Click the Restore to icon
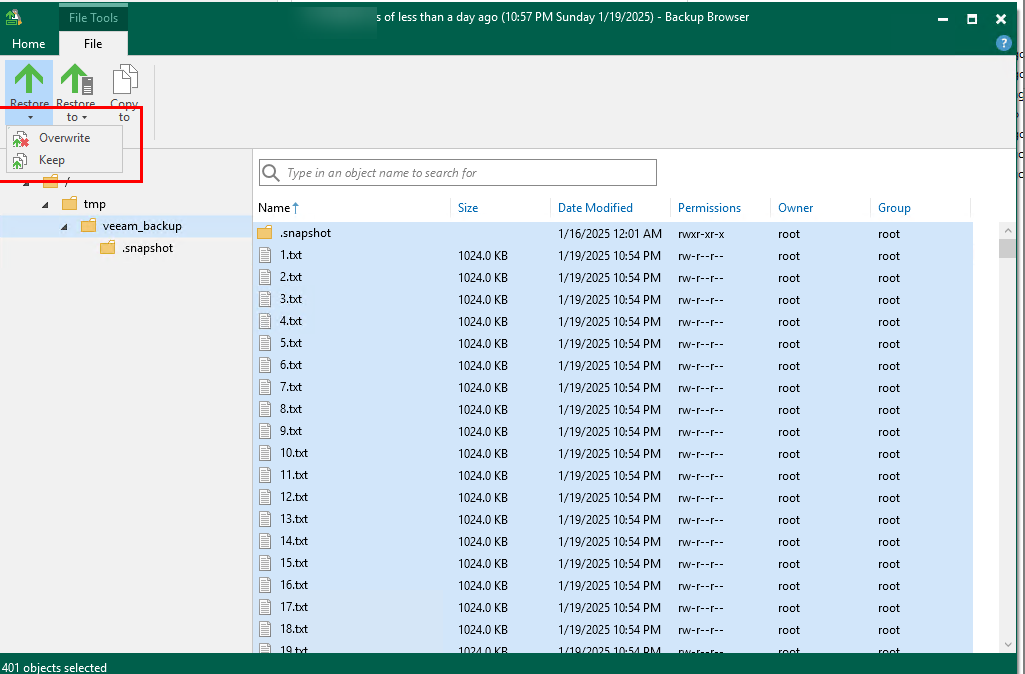The width and height of the screenshot is (1025, 674). pyautogui.click(x=75, y=79)
